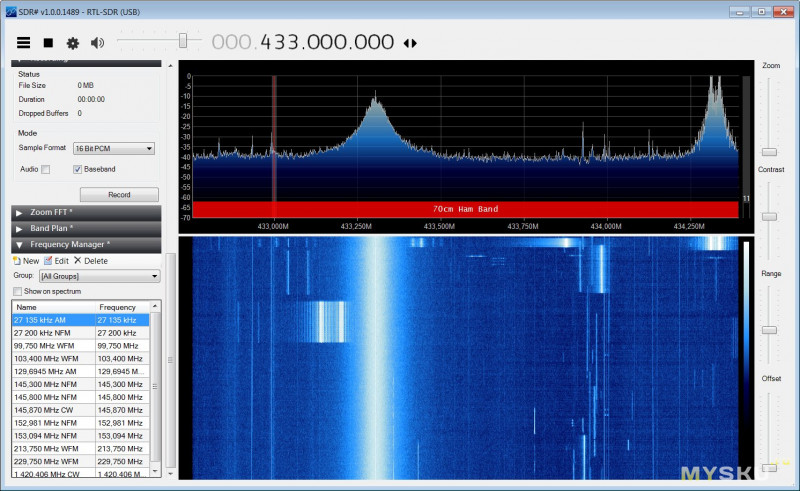This screenshot has width=800, height=491.
Task: Uncheck the Baseband recording checkbox
Action: [x=78, y=169]
